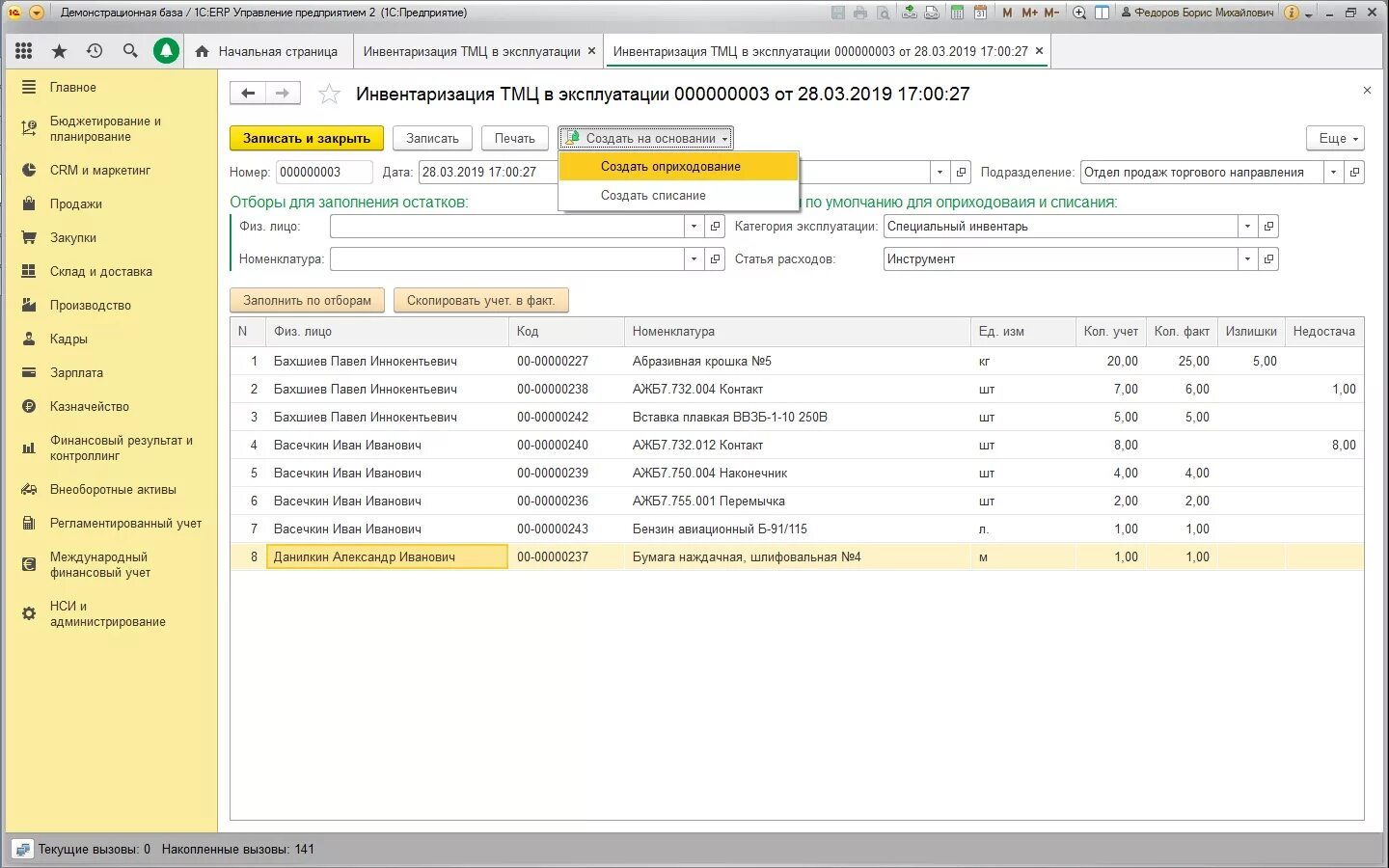Expand the Физ. лицо dropdown arrow
The height and width of the screenshot is (868, 1389).
pos(694,226)
